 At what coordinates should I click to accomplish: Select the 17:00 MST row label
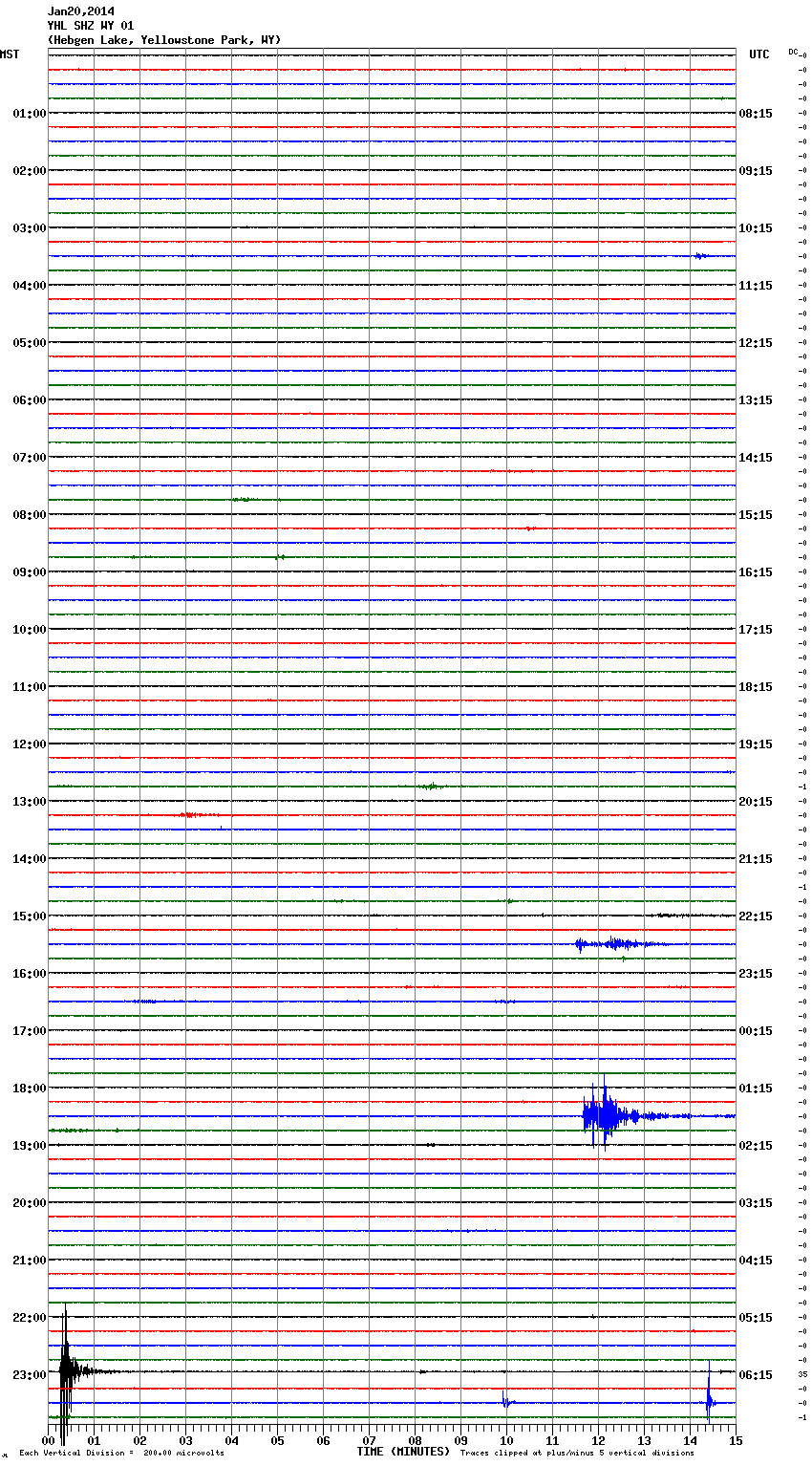tap(29, 1031)
